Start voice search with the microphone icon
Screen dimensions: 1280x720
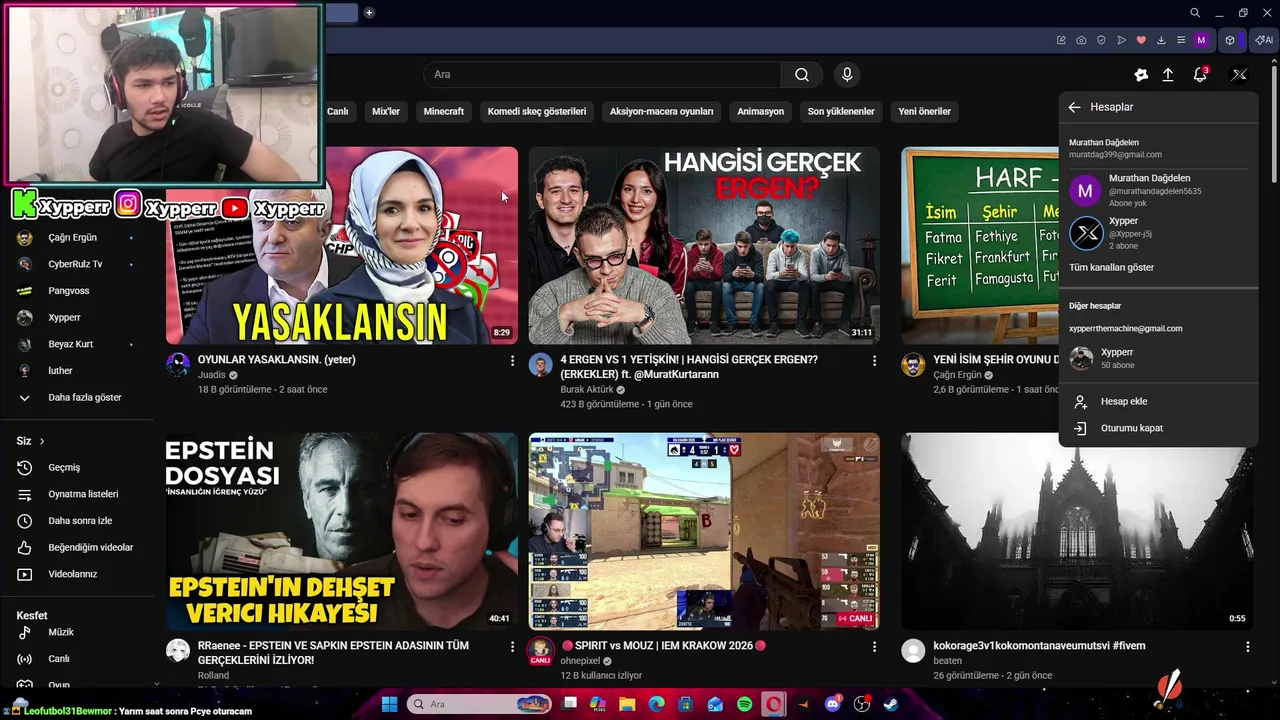847,75
